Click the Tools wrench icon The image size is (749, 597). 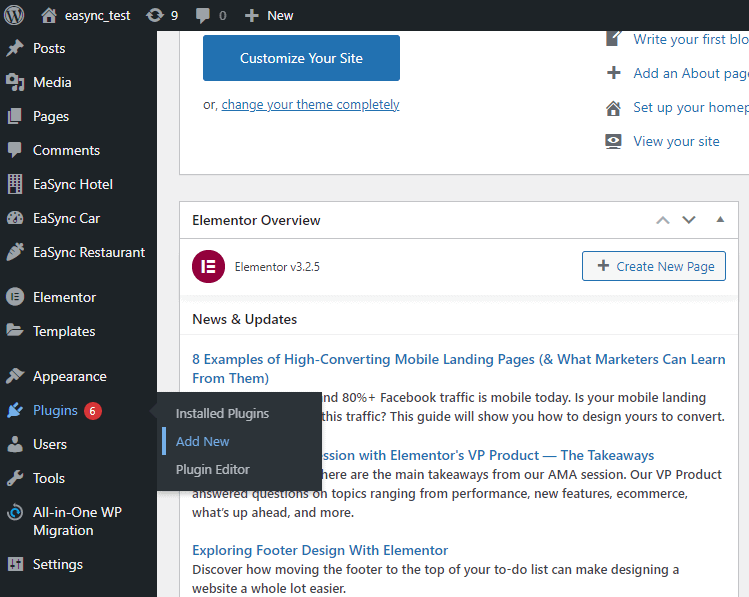[15, 478]
